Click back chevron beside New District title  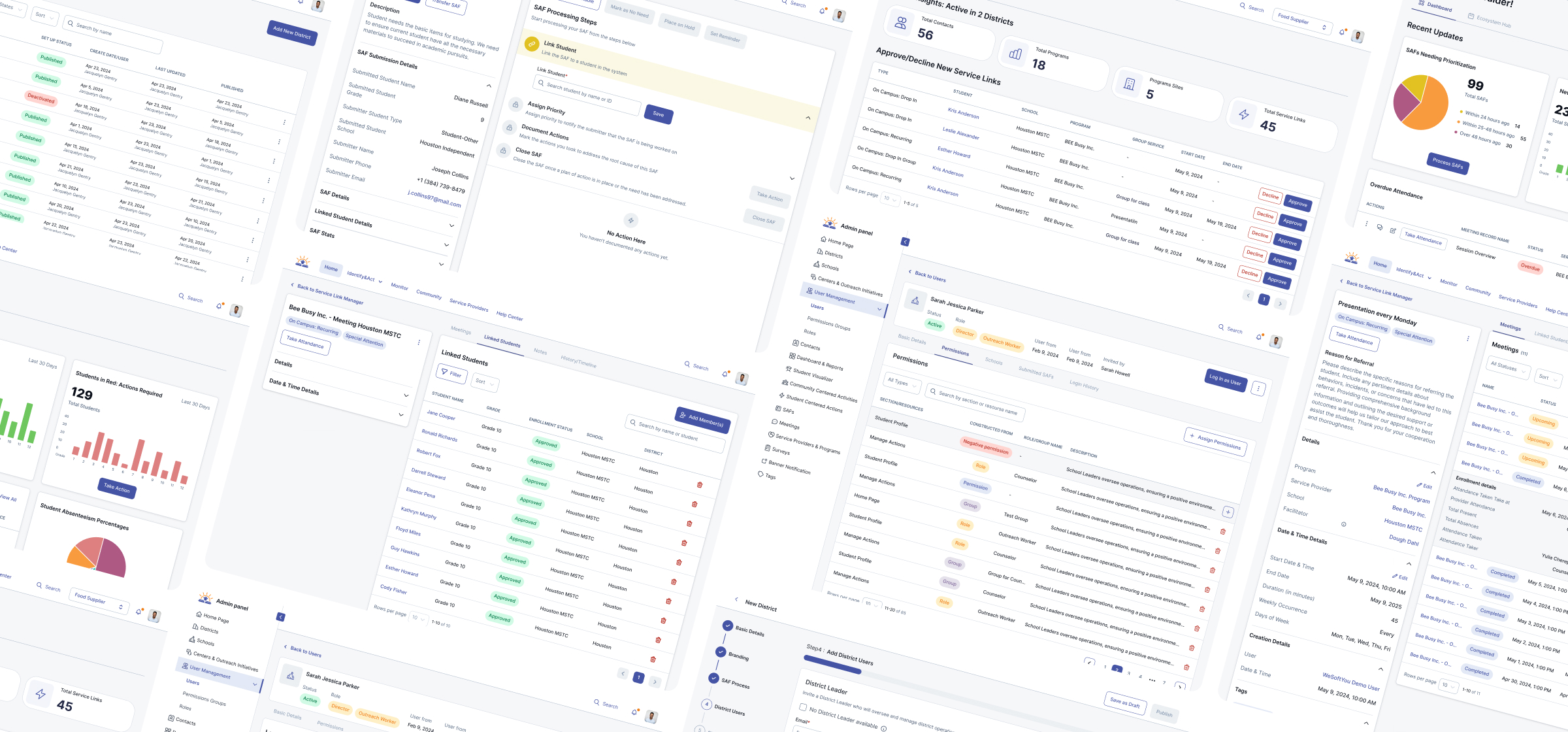point(736,599)
